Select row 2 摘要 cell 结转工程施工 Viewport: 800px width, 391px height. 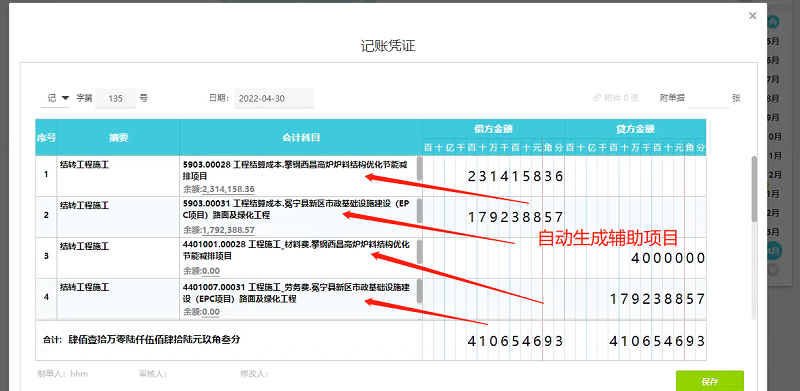coord(118,217)
